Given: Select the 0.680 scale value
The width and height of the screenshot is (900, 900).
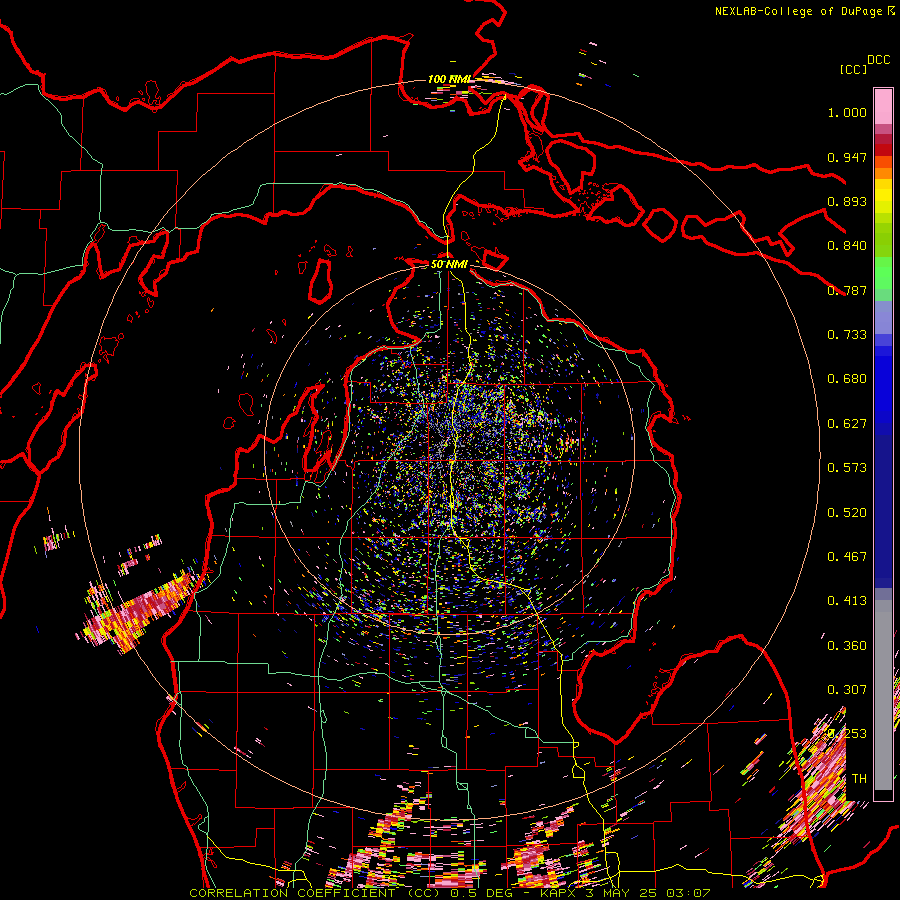Looking at the screenshot, I should (x=847, y=379).
